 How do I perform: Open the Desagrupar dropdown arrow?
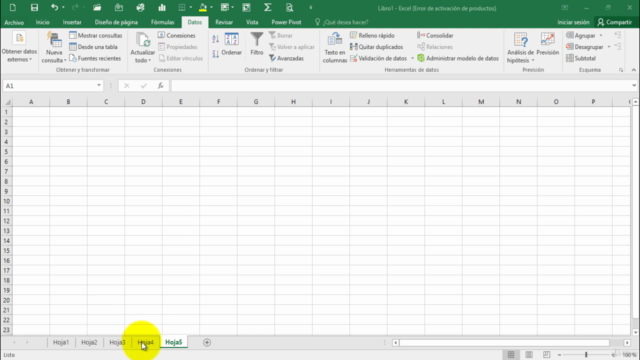[x=609, y=47]
